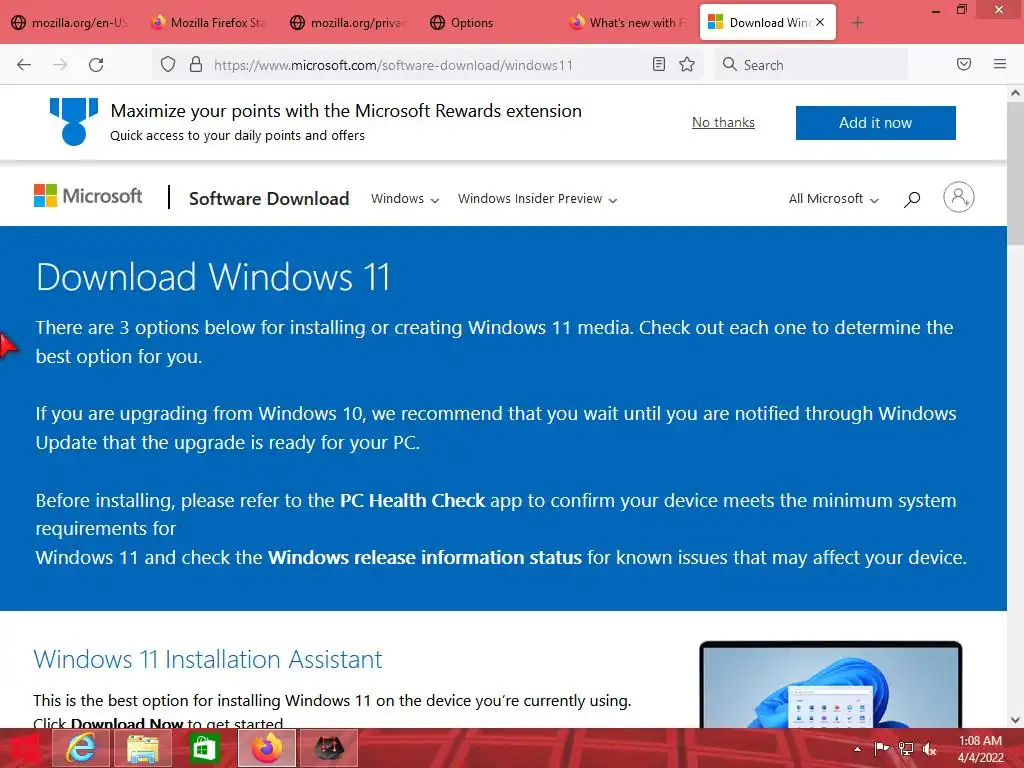The height and width of the screenshot is (768, 1024).
Task: Expand the Windows Insider Preview dropdown
Action: tap(537, 199)
